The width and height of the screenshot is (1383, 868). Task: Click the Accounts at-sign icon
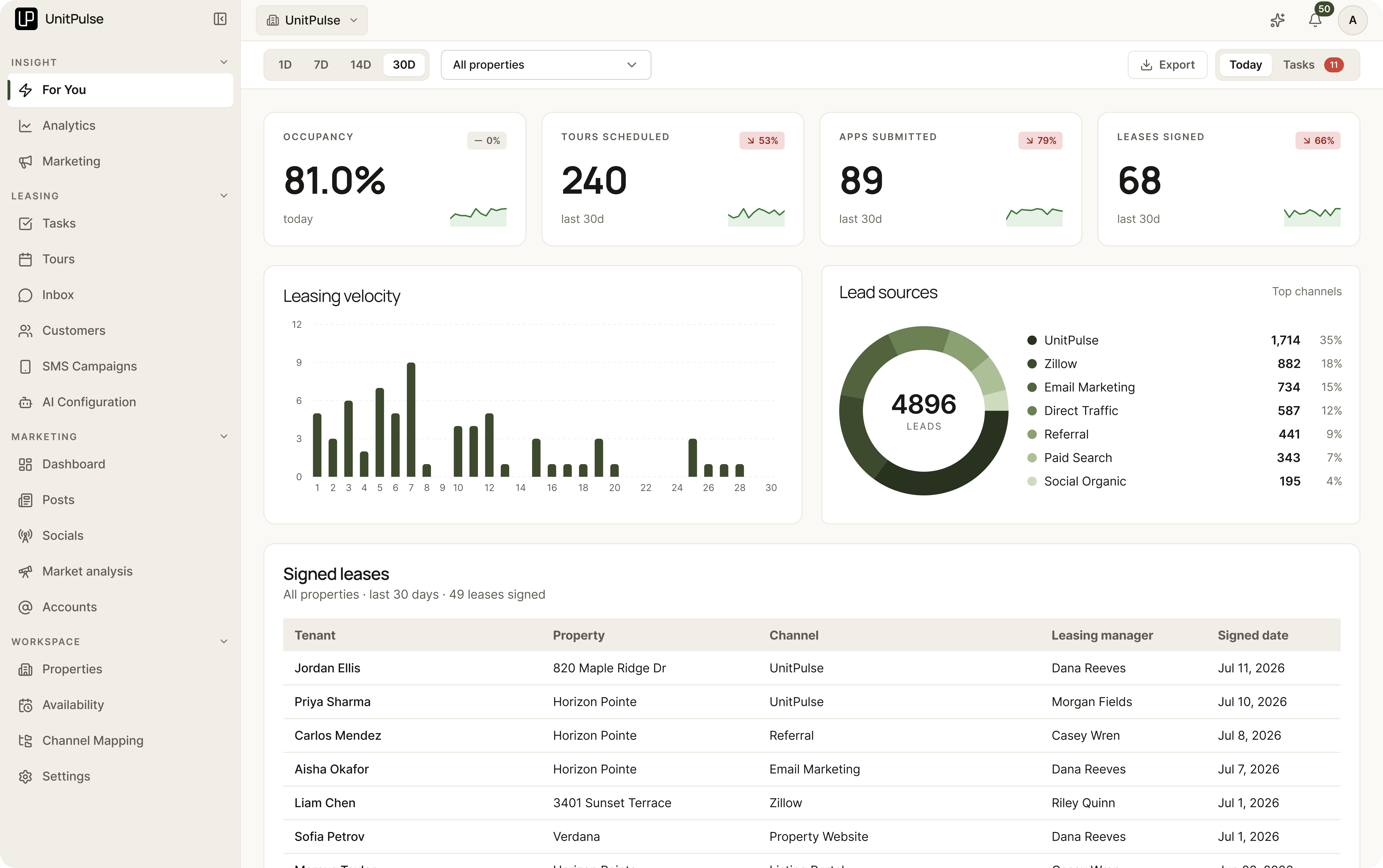tap(25, 607)
